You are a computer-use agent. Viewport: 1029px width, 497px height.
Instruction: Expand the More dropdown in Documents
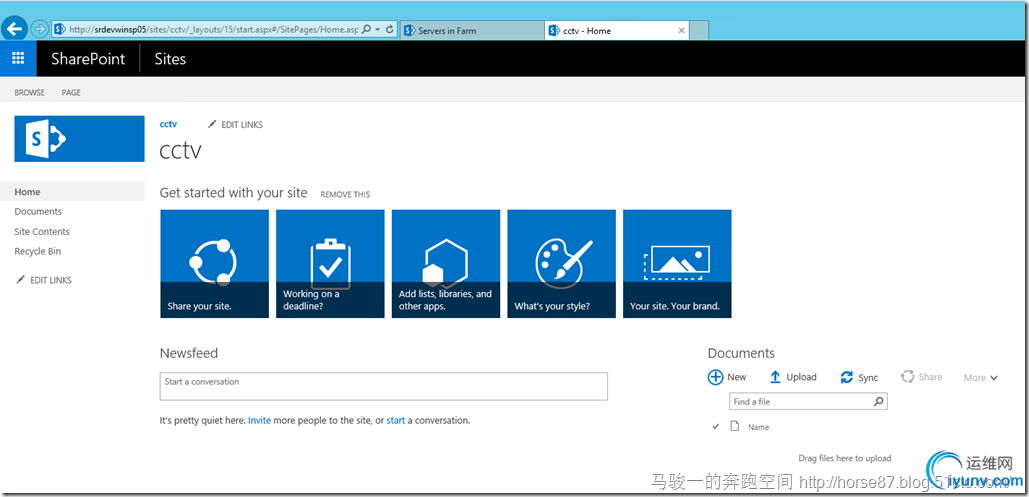point(980,378)
